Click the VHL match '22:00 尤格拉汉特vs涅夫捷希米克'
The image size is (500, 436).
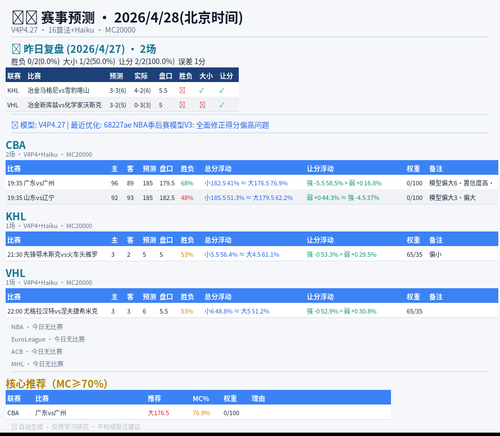point(52,311)
